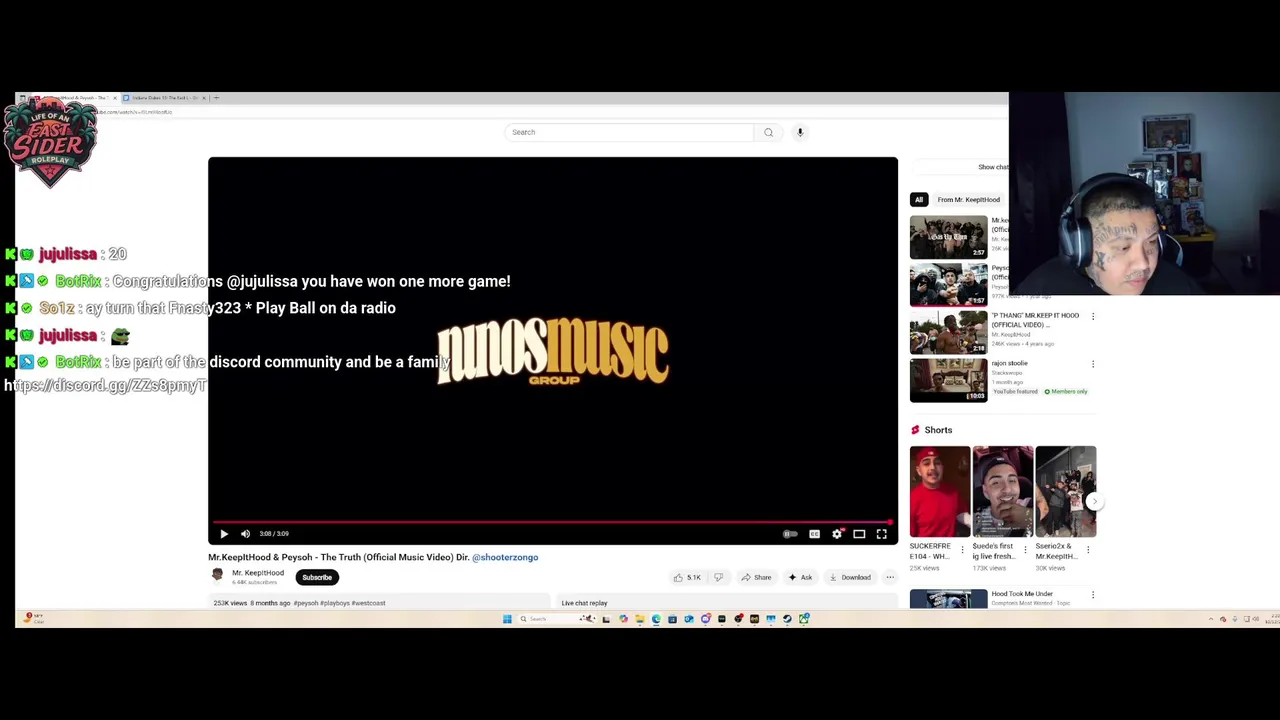
Task: Open Sserio2x & Mr.KeepItH short
Action: [x=1066, y=491]
